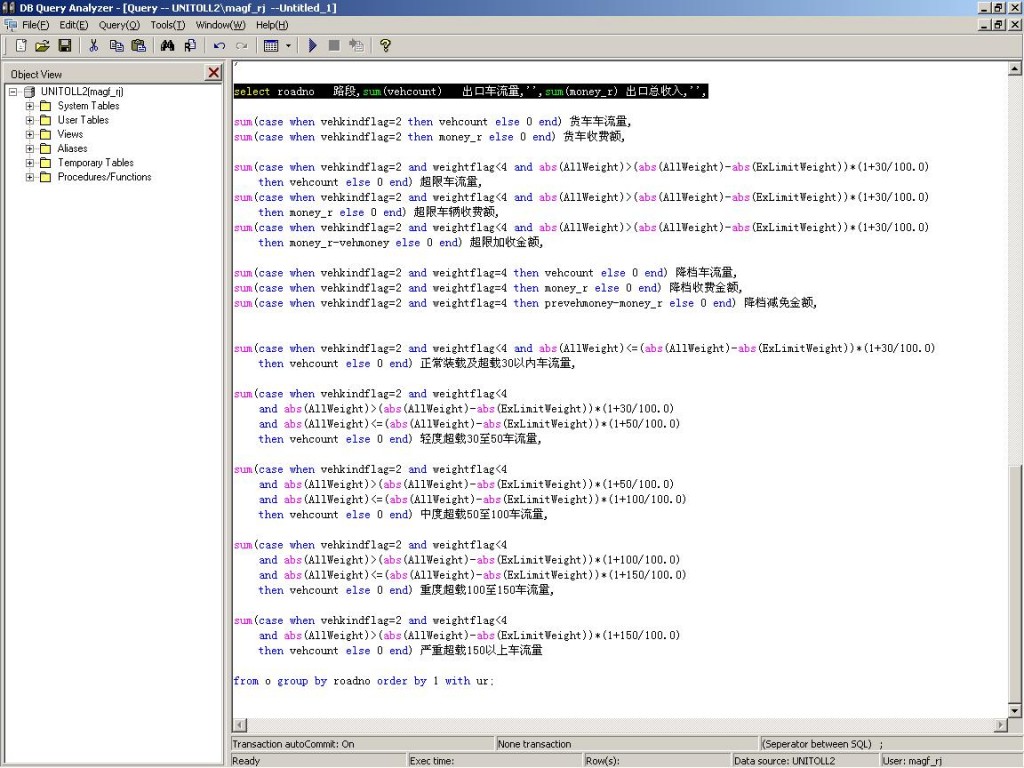Click the New query file icon

click(21, 46)
